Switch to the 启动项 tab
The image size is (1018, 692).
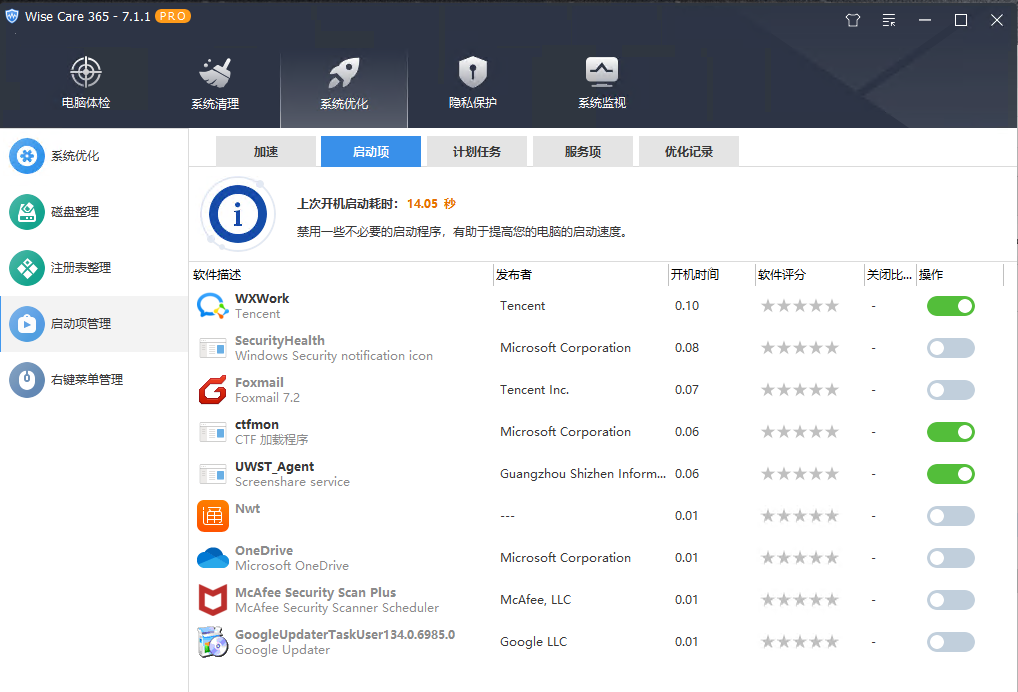click(x=371, y=151)
